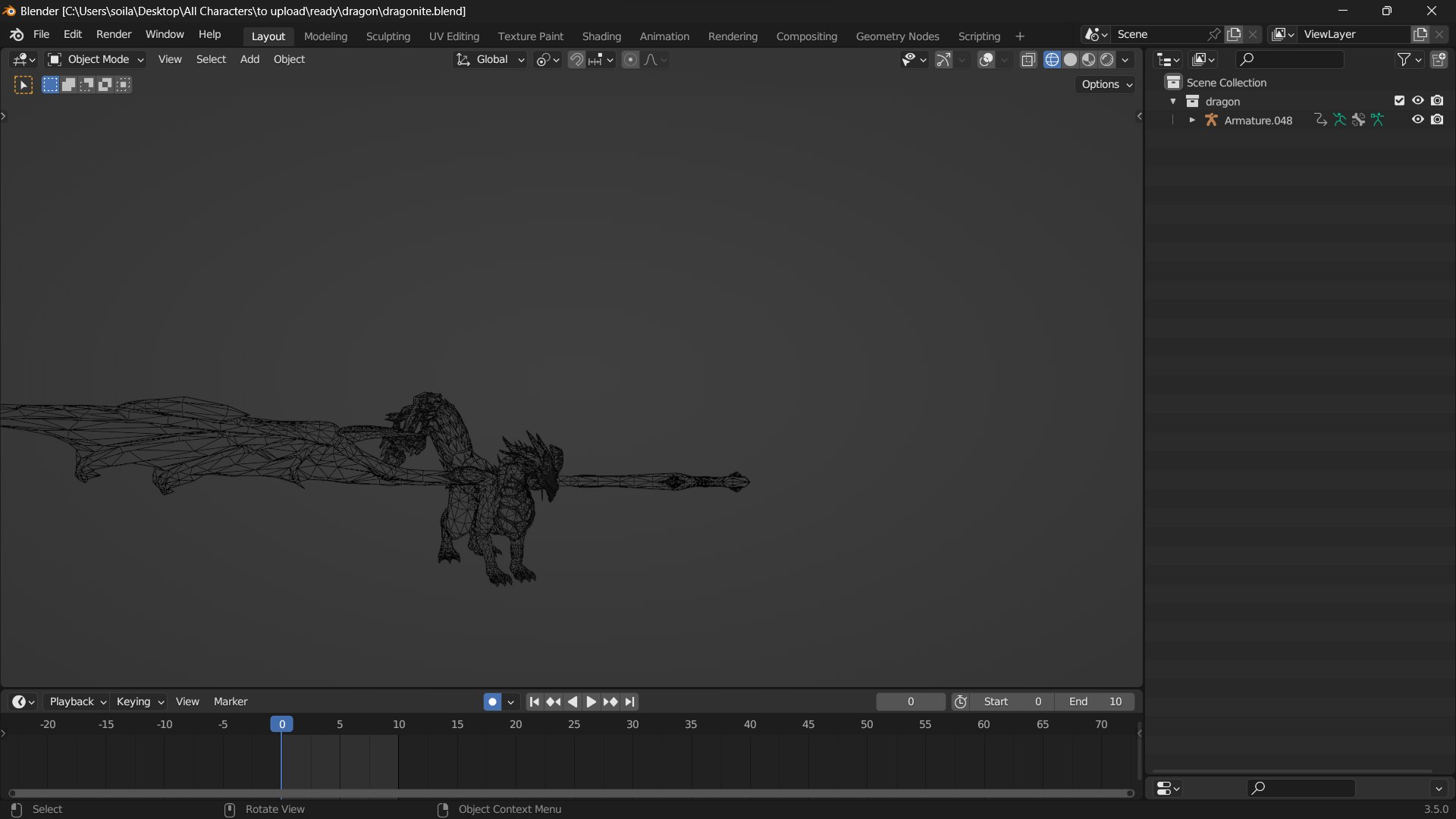Disable Armature.048 render camera icon

pyautogui.click(x=1437, y=120)
